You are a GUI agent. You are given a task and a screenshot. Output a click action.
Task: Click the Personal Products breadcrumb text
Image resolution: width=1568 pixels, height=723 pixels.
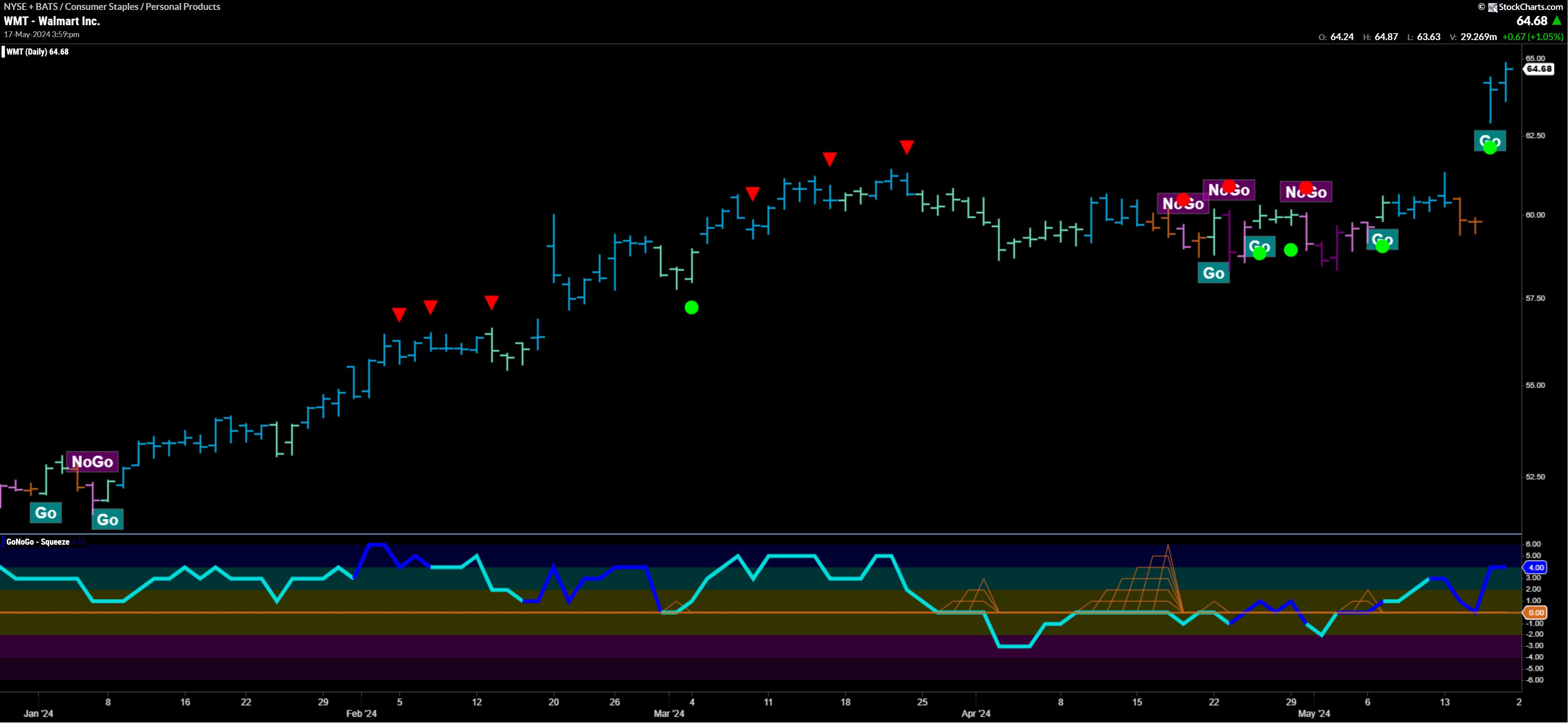click(x=182, y=7)
